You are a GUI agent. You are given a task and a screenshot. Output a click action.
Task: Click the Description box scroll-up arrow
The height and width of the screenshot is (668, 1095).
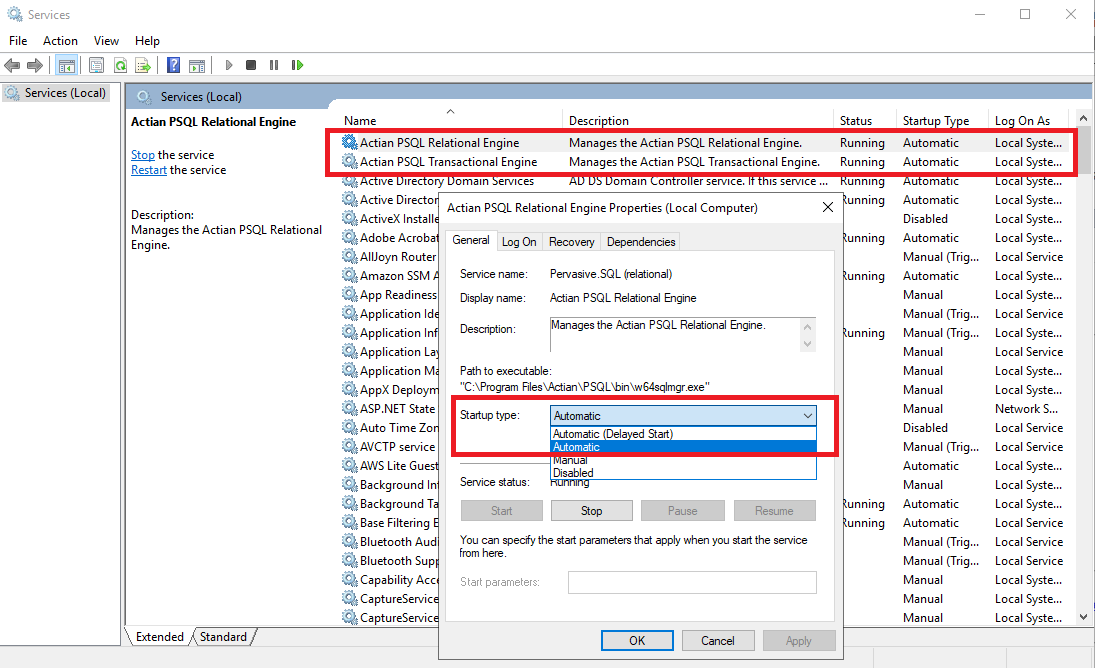tap(807, 327)
